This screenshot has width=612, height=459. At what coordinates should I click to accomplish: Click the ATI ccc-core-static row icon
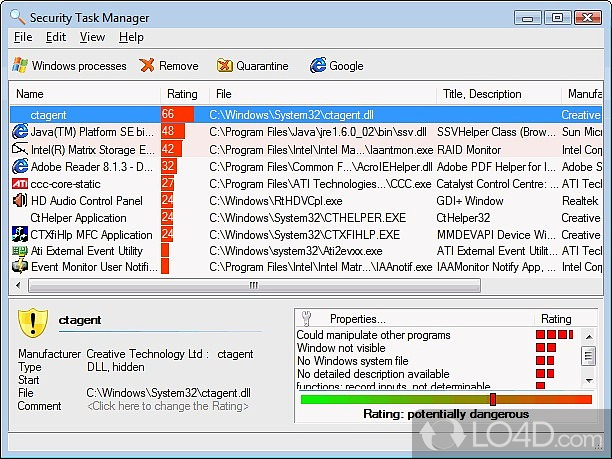[20, 183]
